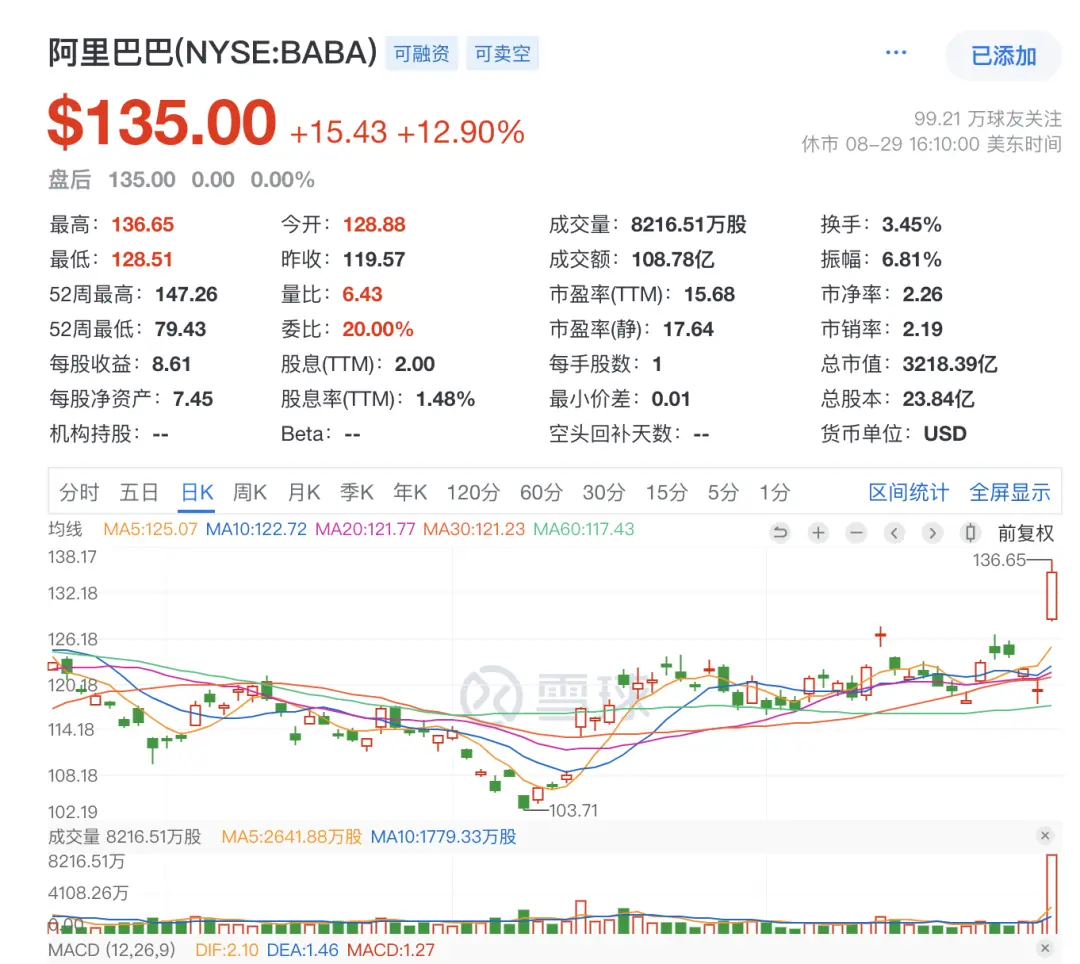Click the 量比 value 6.43
The width and height of the screenshot is (1080, 964).
pyautogui.click(x=362, y=295)
